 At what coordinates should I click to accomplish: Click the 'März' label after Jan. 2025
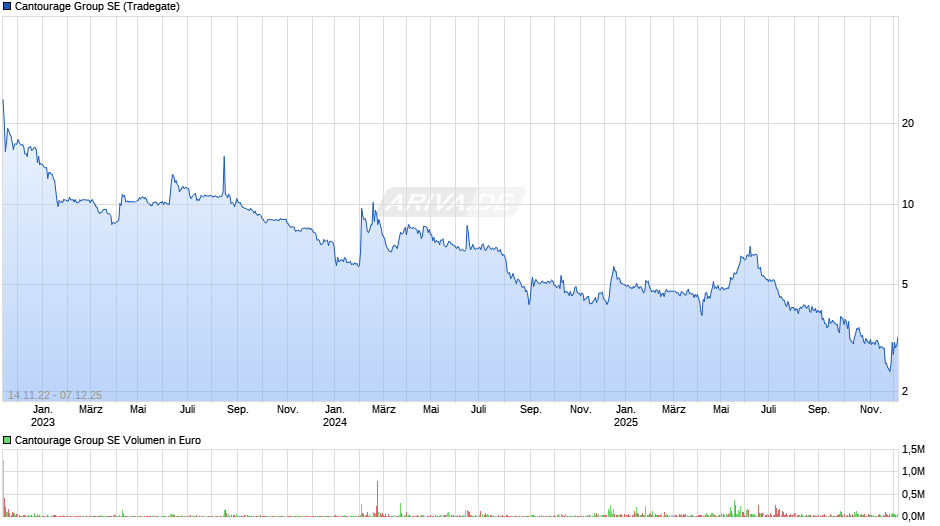(674, 410)
